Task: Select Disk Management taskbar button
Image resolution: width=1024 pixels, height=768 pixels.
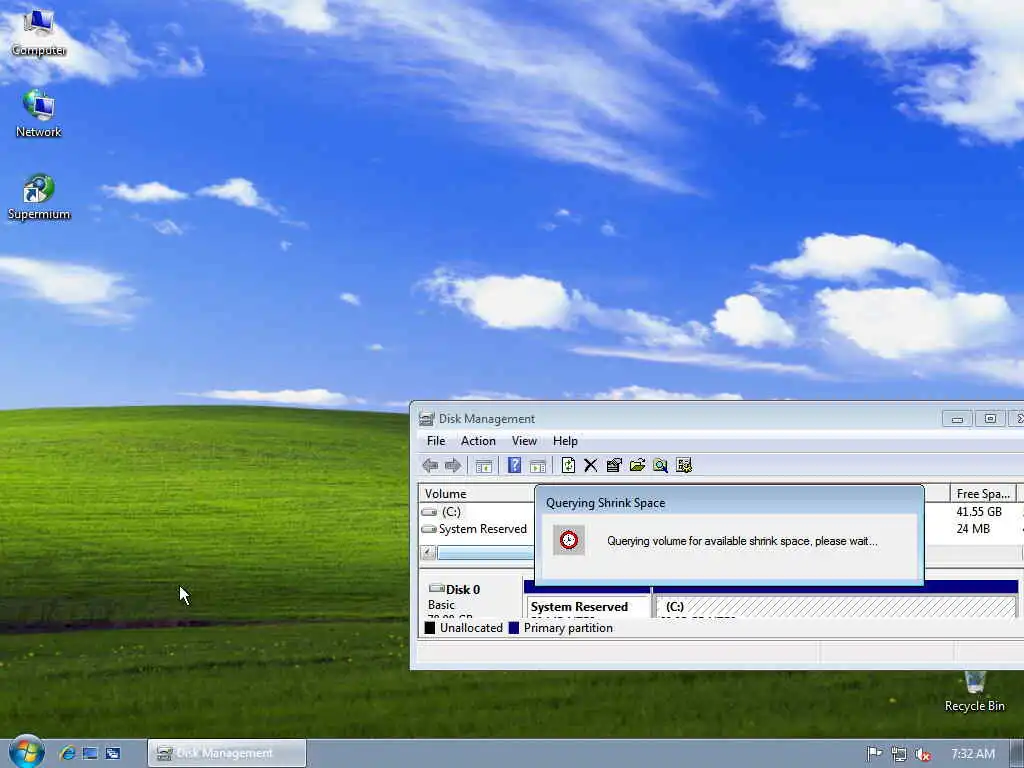Action: [x=227, y=753]
